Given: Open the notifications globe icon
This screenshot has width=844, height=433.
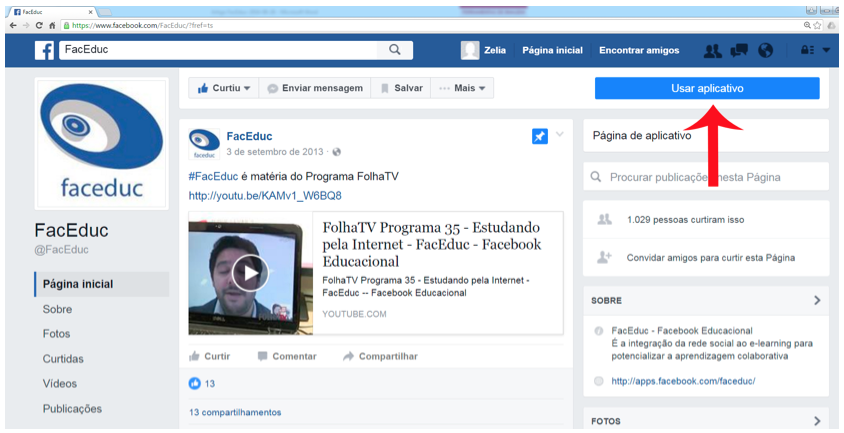Looking at the screenshot, I should click(765, 51).
